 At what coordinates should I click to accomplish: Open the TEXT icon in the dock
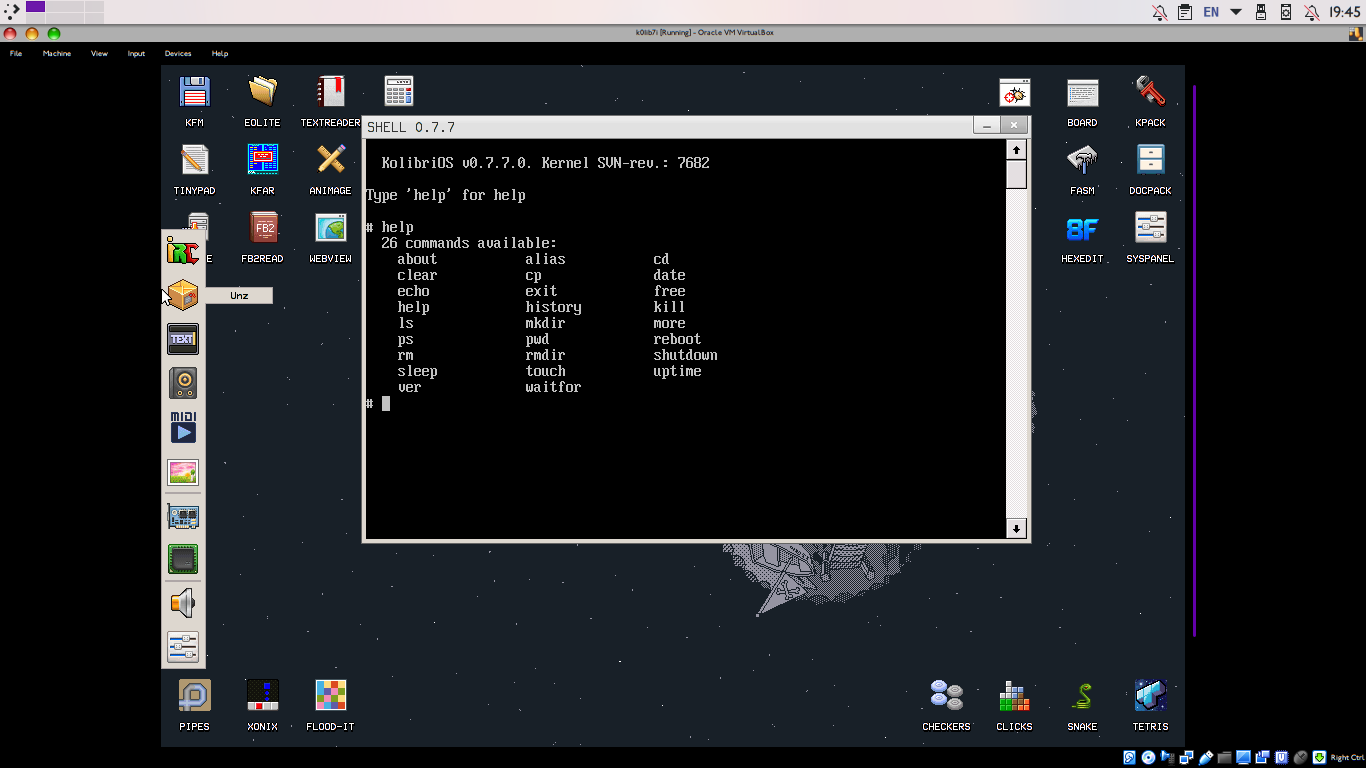click(183, 339)
